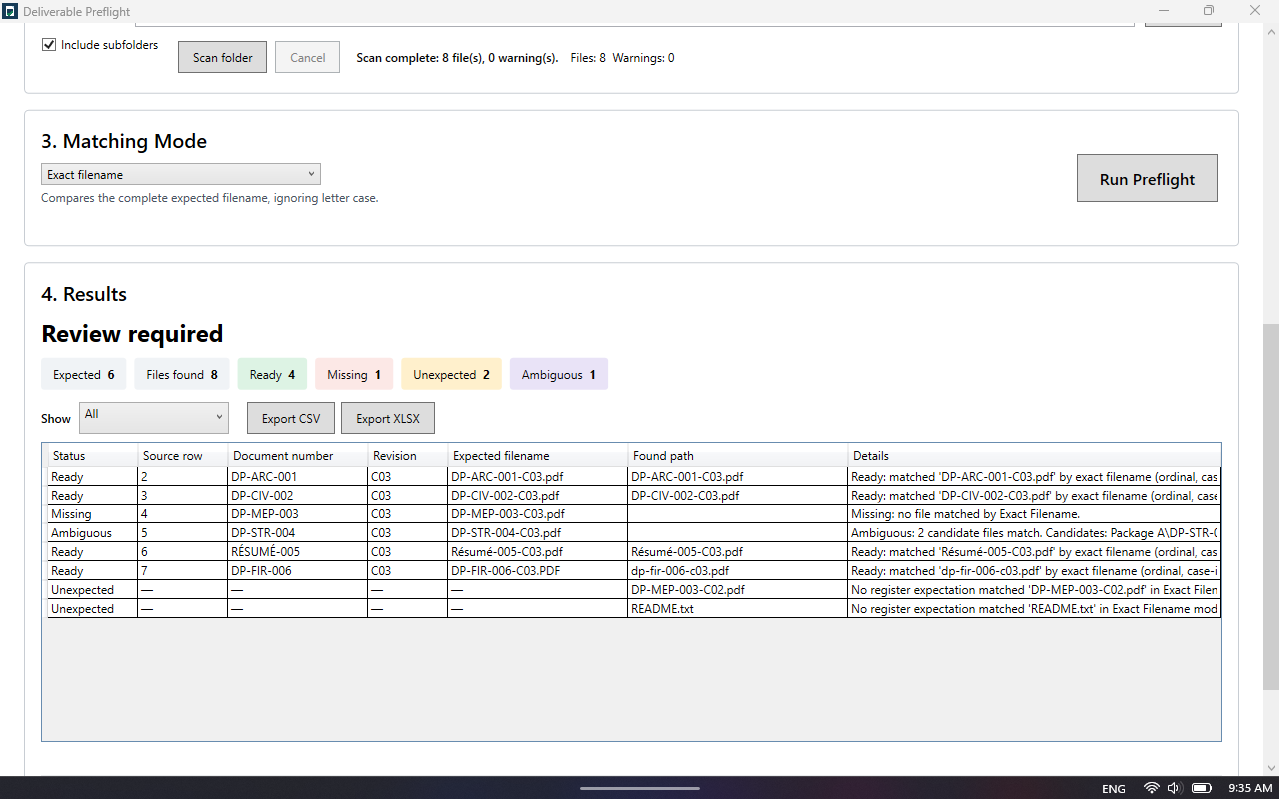Click the greyed-out Cancel button

click(x=308, y=57)
